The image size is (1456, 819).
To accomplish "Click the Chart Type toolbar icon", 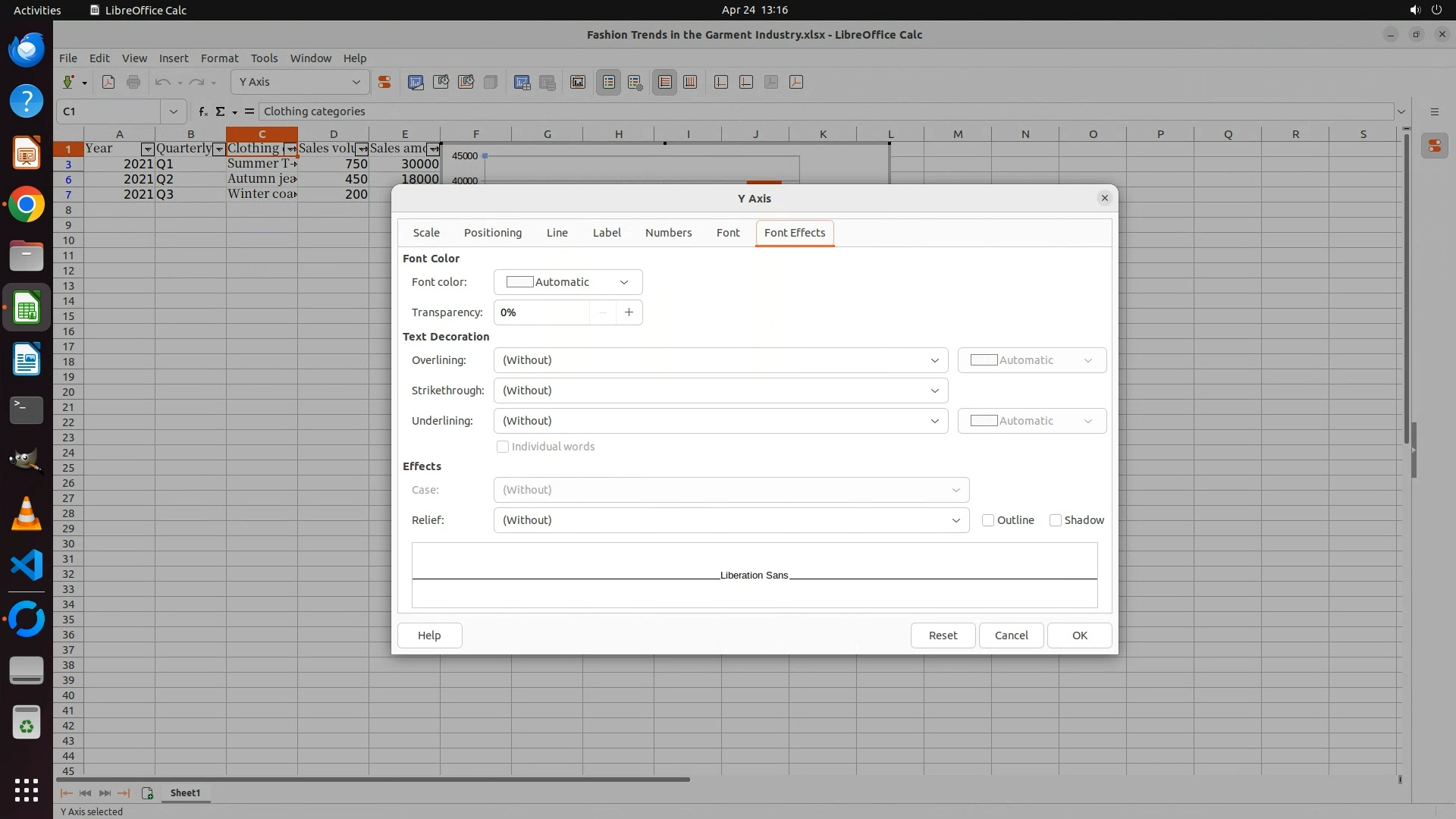I will pos(416,82).
